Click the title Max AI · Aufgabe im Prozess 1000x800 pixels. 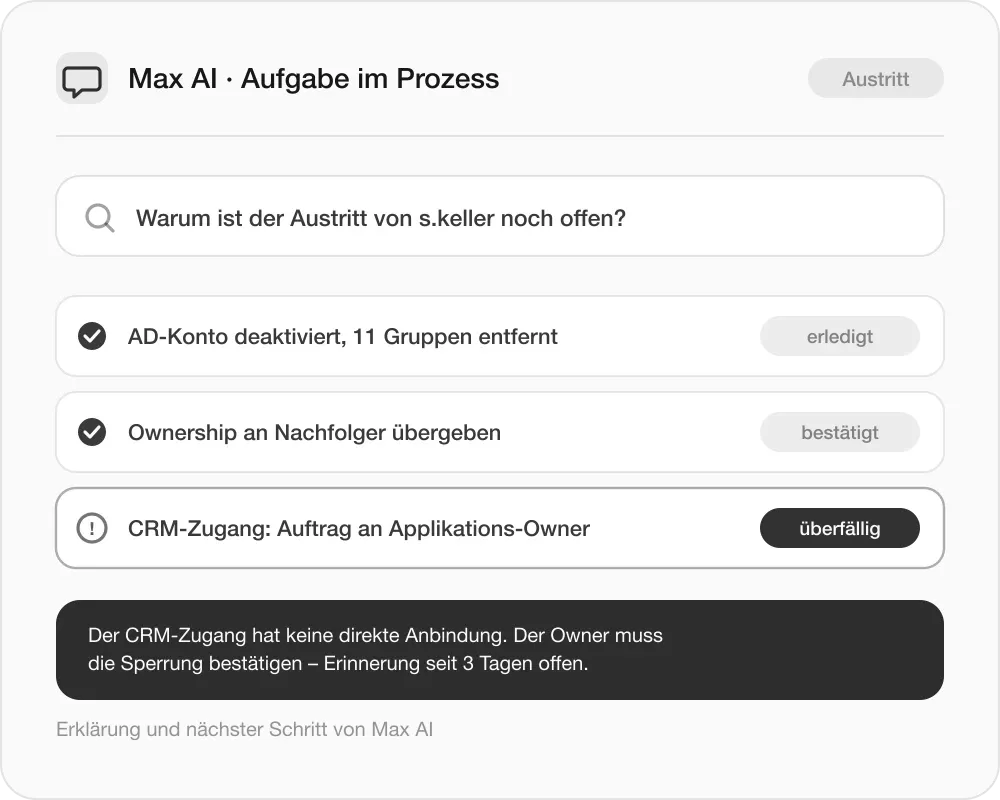tap(313, 79)
